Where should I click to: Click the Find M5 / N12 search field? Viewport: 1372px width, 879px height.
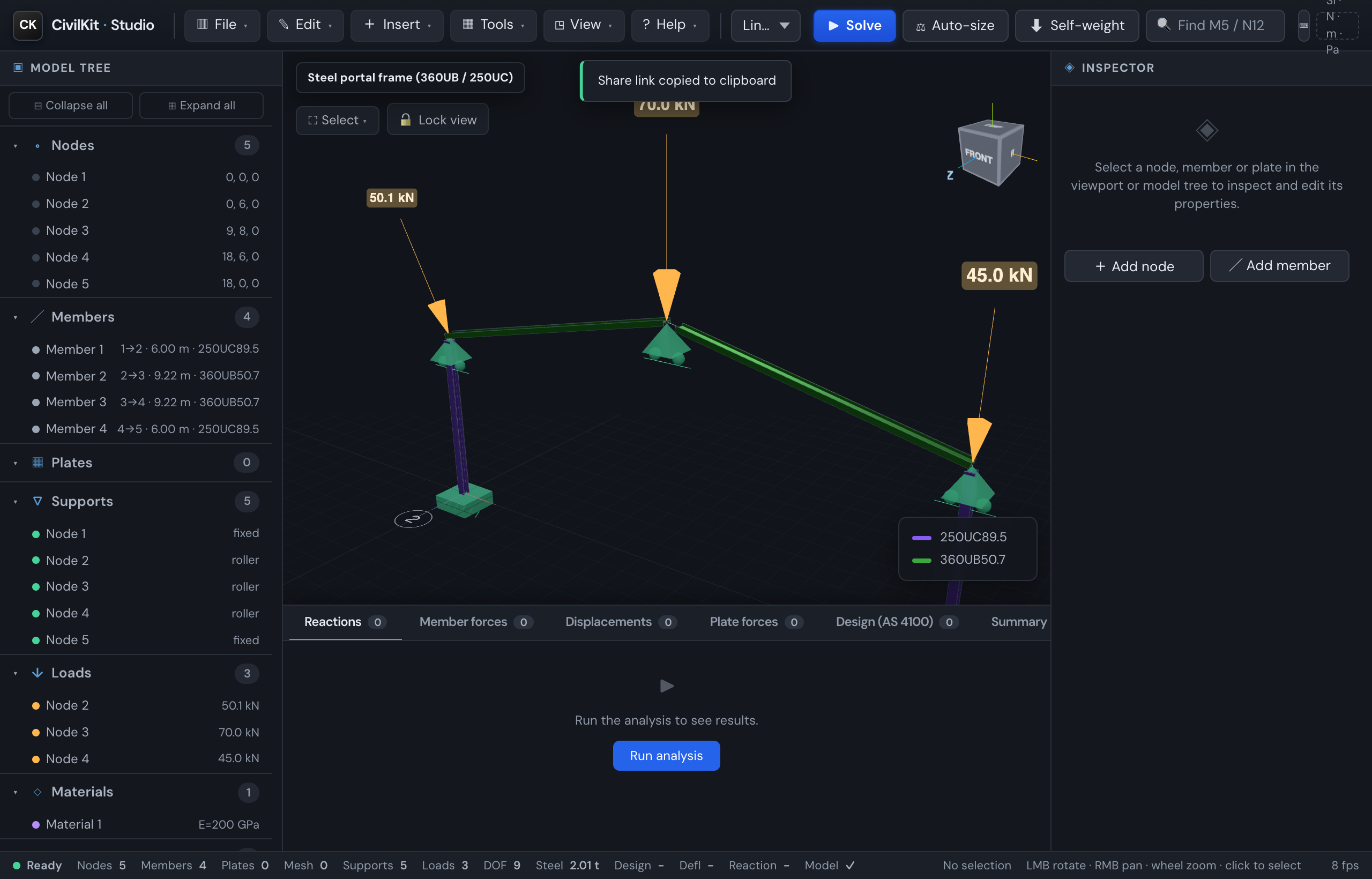(x=1216, y=26)
